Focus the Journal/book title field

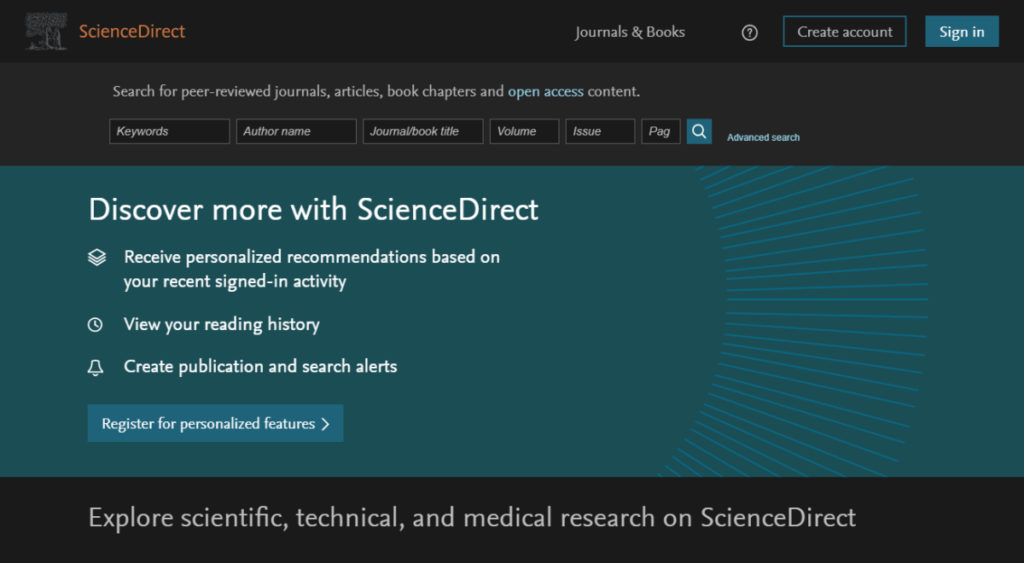[x=423, y=131]
